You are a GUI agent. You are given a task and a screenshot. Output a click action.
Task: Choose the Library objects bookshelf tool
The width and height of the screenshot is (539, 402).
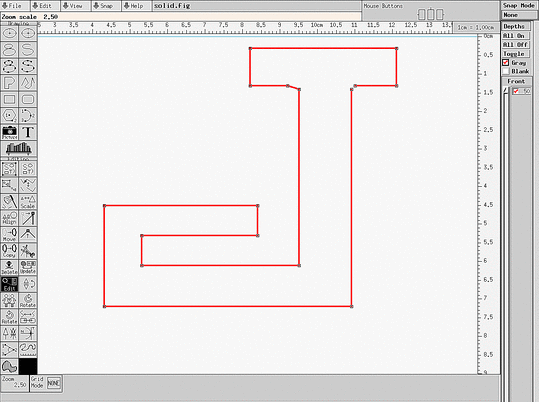19,149
